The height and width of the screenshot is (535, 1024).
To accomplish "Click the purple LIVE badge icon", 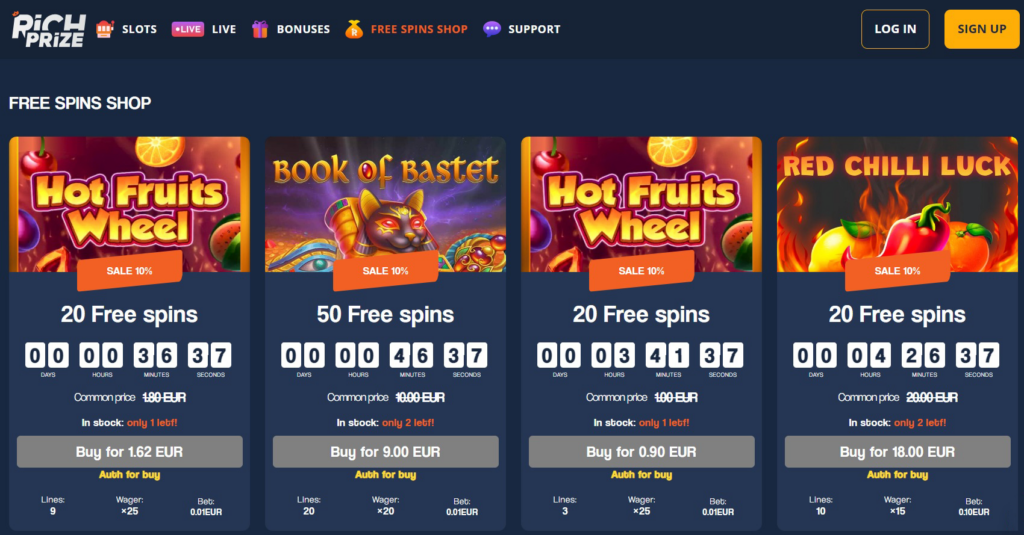I will pyautogui.click(x=187, y=29).
